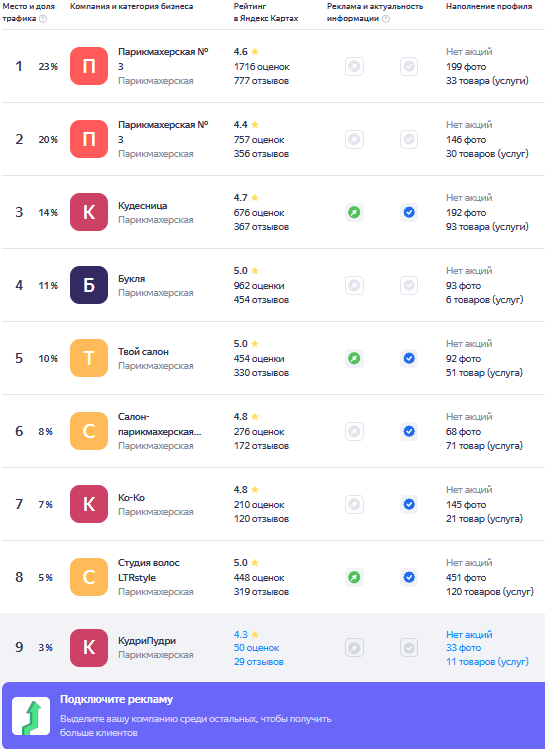Image resolution: width=545 pixels, height=749 pixels.
Task: Click the help icon beside Реклама и актуальность информации
Action: 386,19
